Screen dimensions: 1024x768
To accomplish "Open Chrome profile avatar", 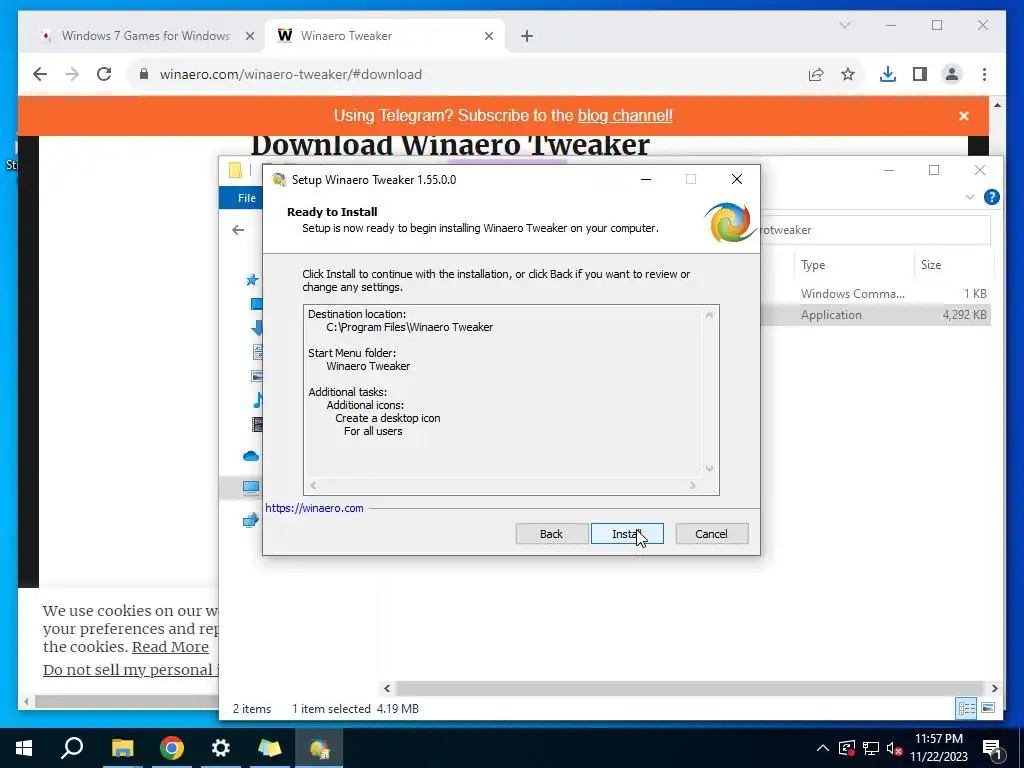I will (952, 74).
